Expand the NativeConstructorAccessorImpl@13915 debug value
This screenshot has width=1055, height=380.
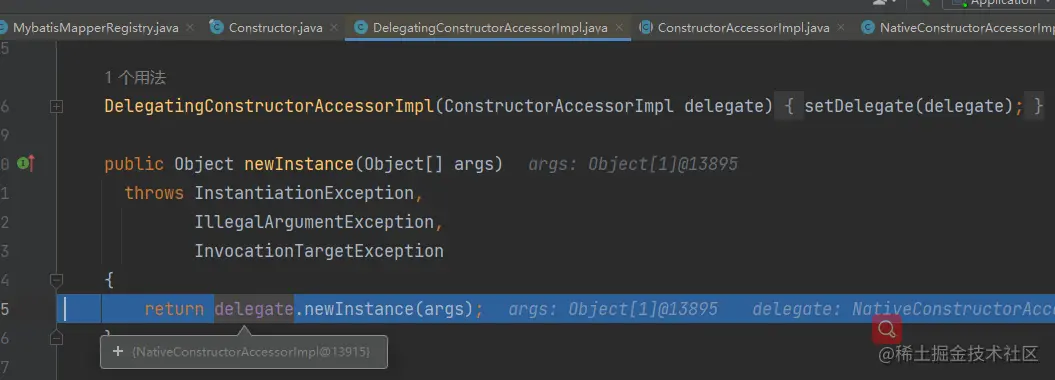[118, 351]
